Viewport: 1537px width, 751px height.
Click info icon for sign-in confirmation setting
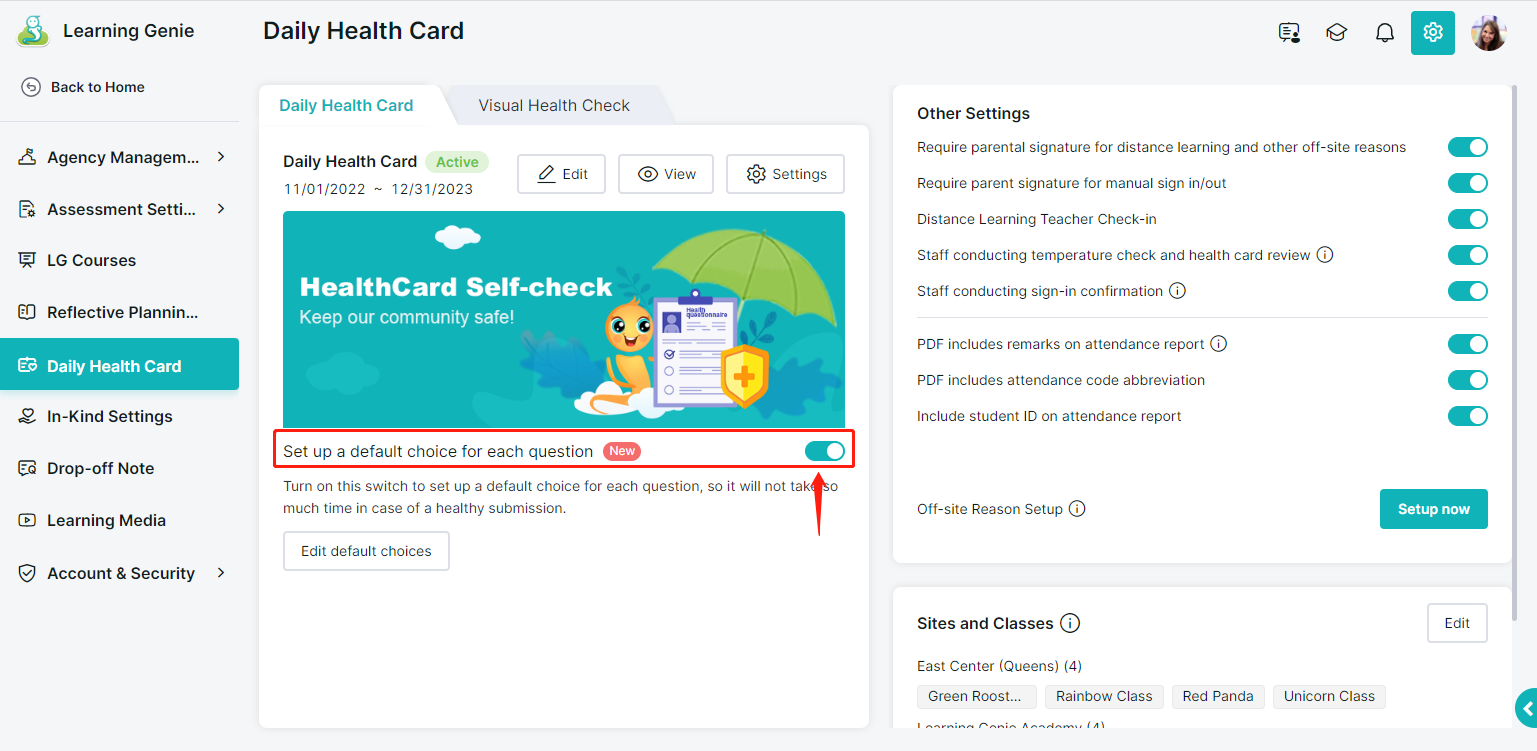pos(1178,291)
